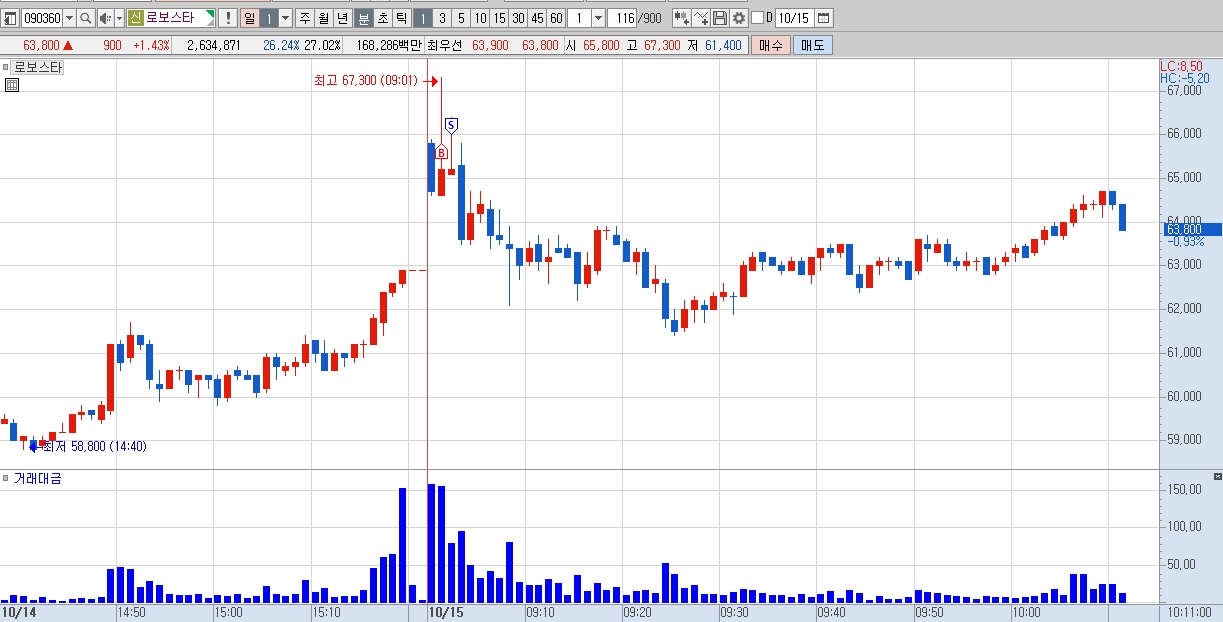
Task: Switch to the 일 (daily) chart period
Action: click(x=249, y=18)
